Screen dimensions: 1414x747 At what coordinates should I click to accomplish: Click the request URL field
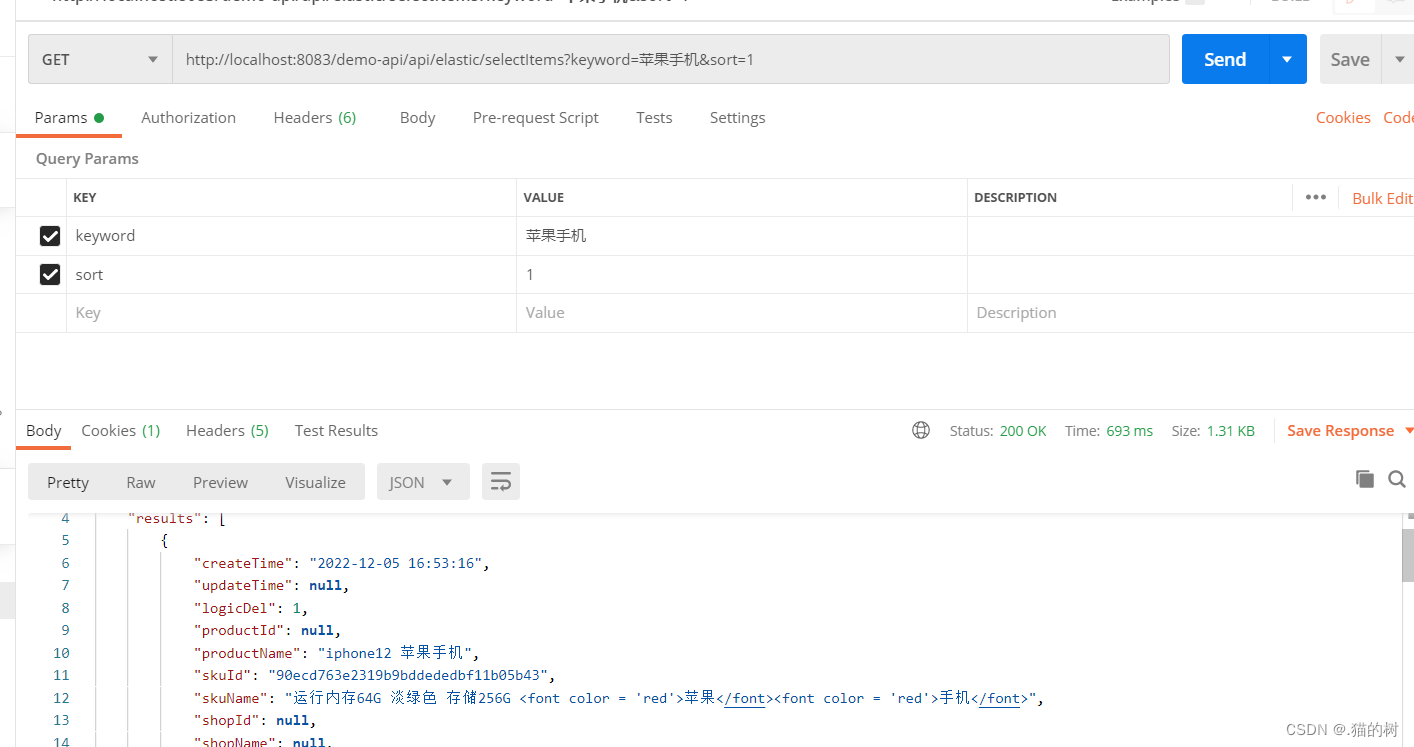(x=671, y=60)
